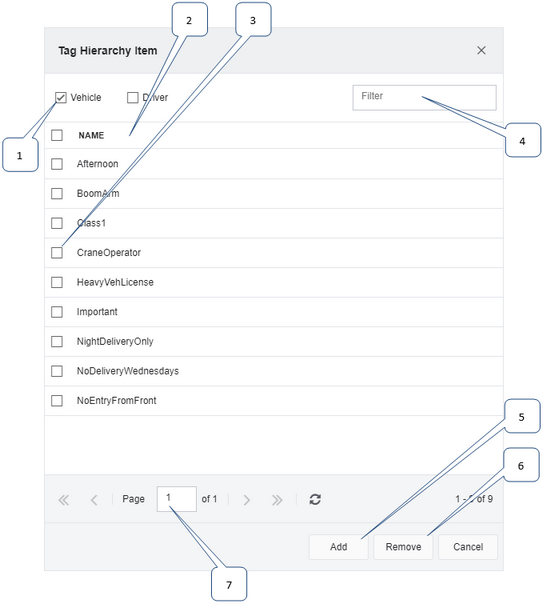The image size is (543, 604).
Task: Enable the Driver checkbox
Action: coord(132,97)
